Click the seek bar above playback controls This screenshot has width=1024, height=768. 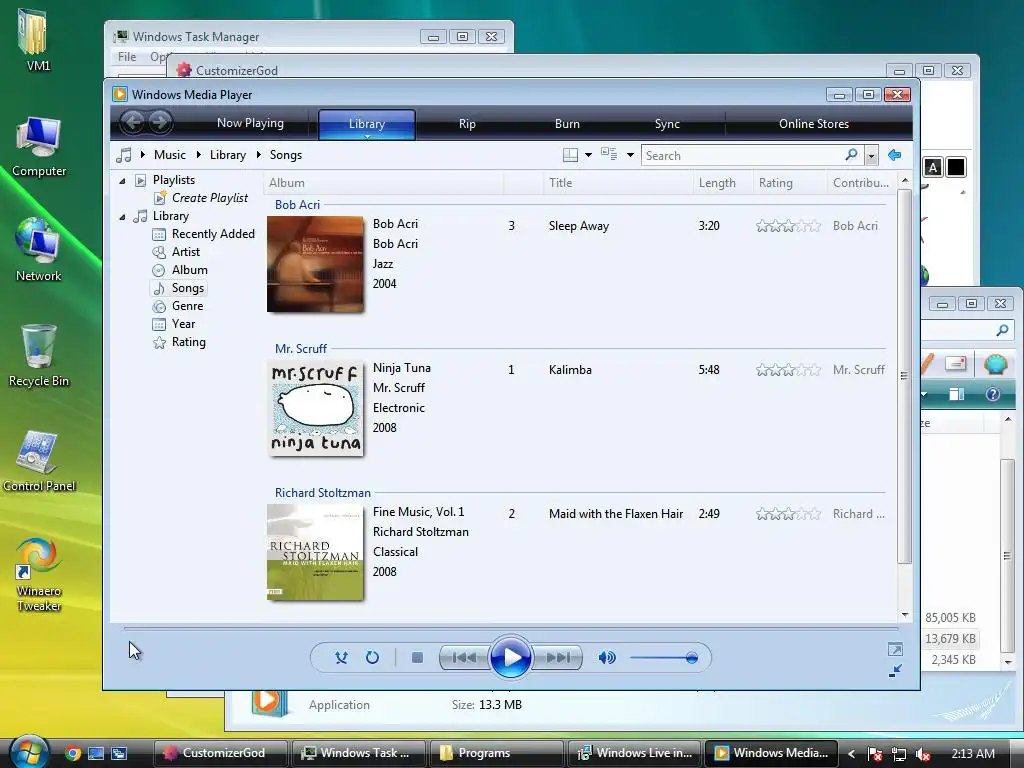click(511, 628)
